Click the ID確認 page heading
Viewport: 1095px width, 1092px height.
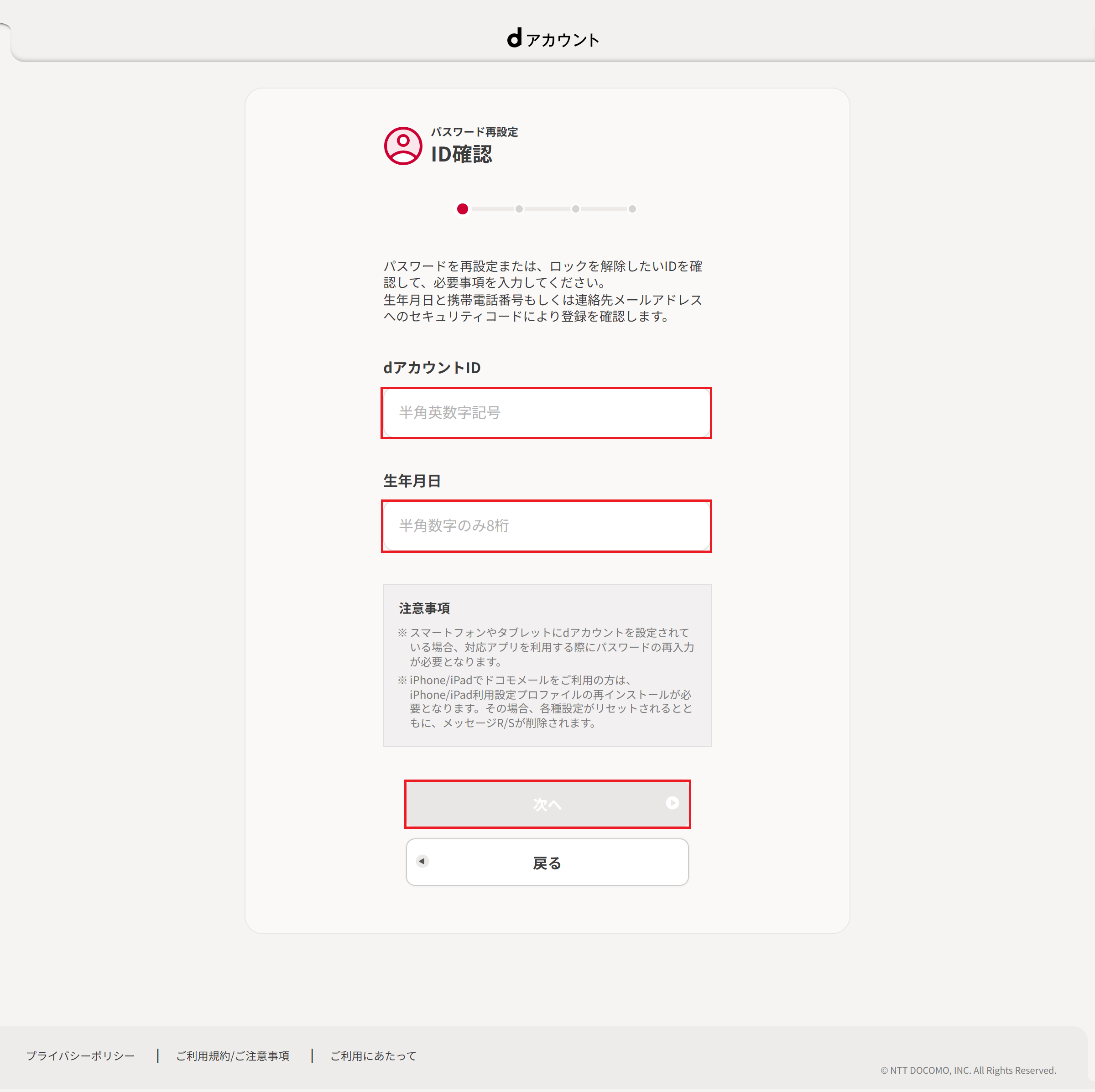coord(461,154)
